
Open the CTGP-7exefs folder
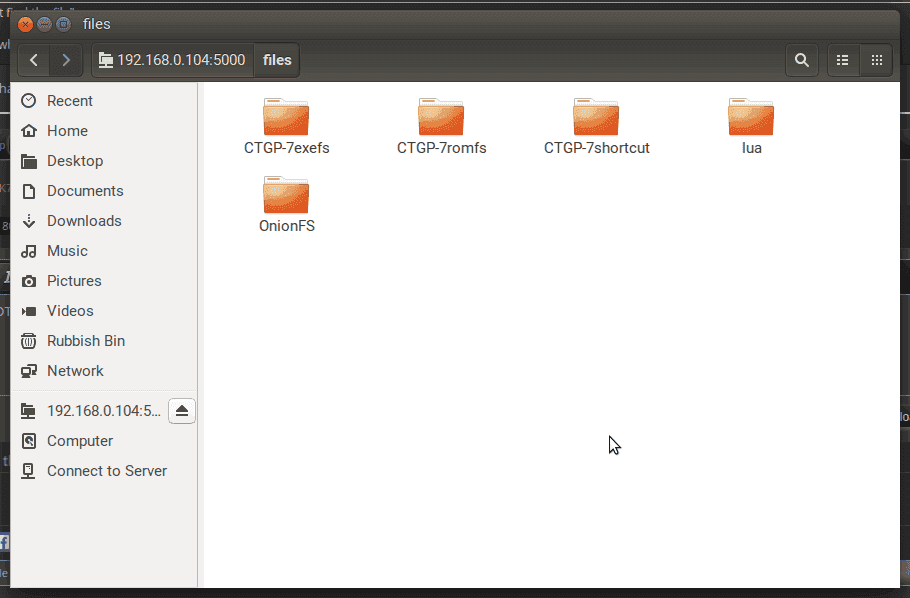point(286,127)
